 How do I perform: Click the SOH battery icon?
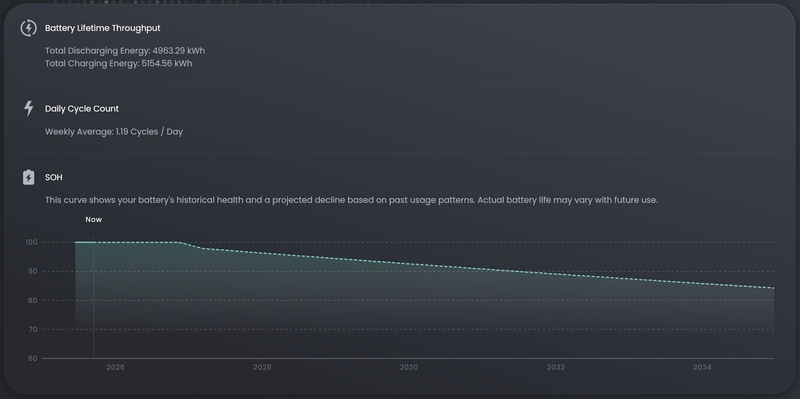[29, 177]
